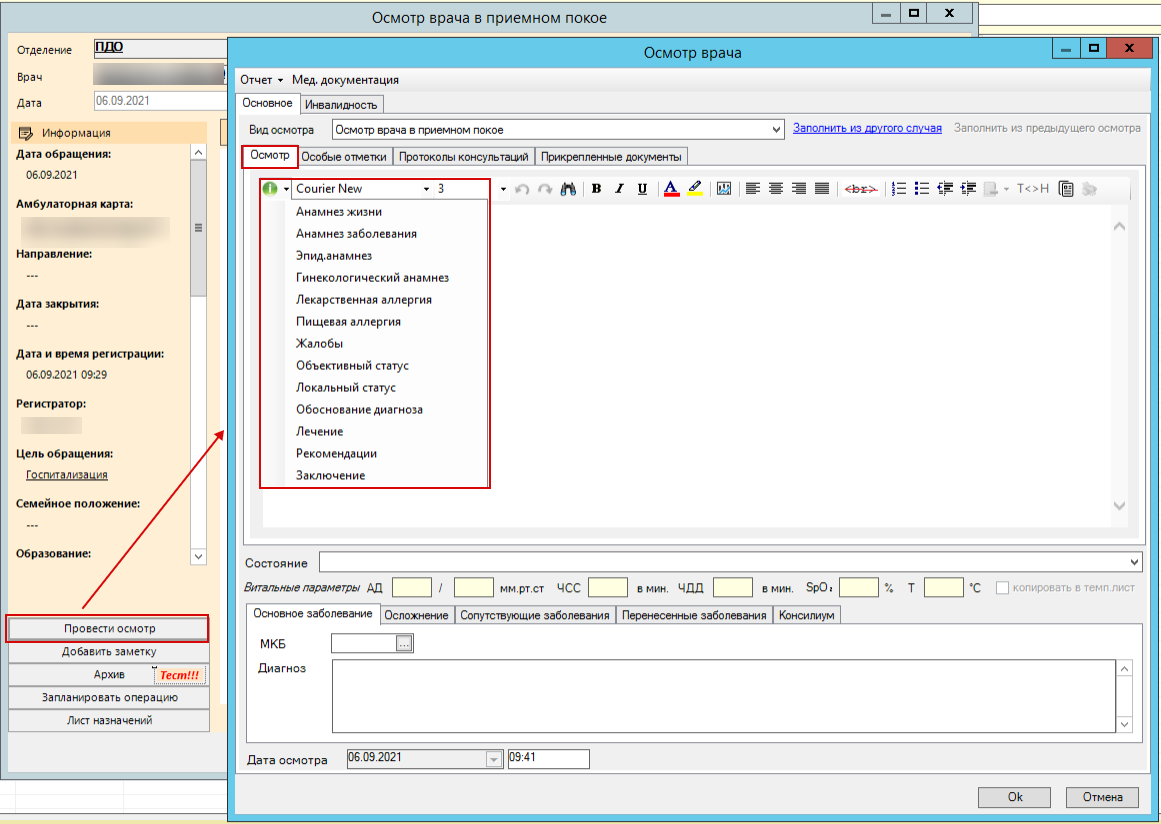Open the 'Мед. документация' menu
This screenshot has width=1161, height=824.
pyautogui.click(x=346, y=80)
